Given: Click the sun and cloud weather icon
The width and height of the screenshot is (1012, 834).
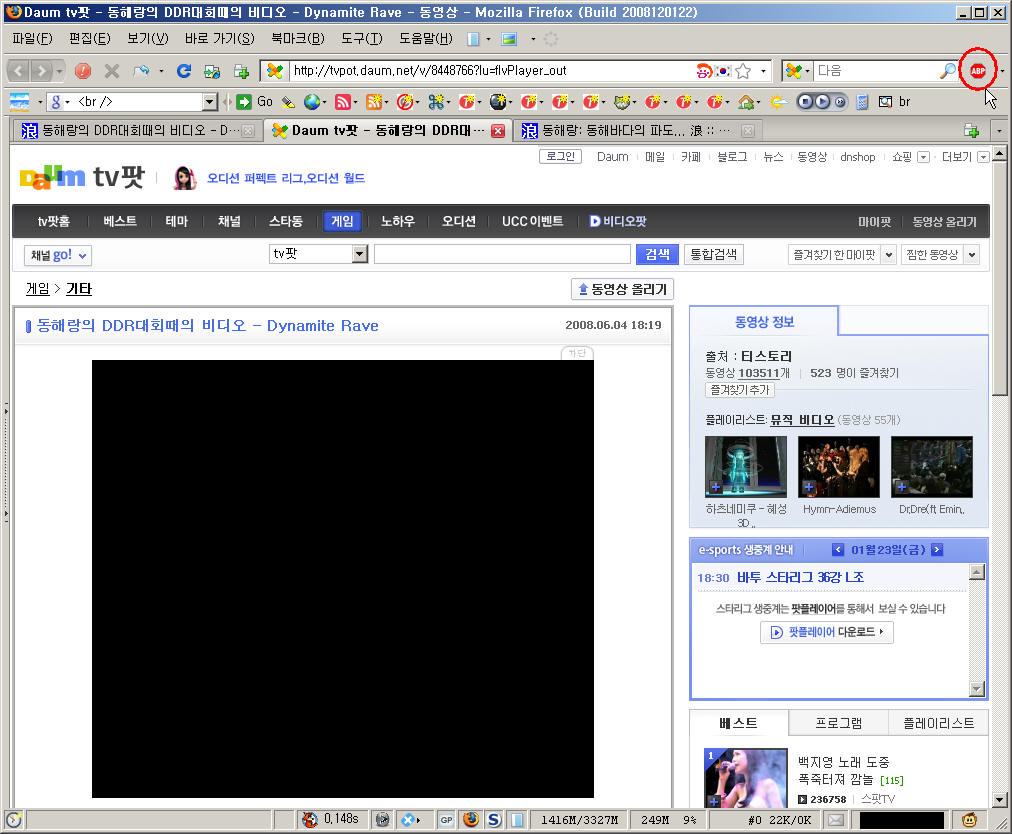Looking at the screenshot, I should (778, 101).
